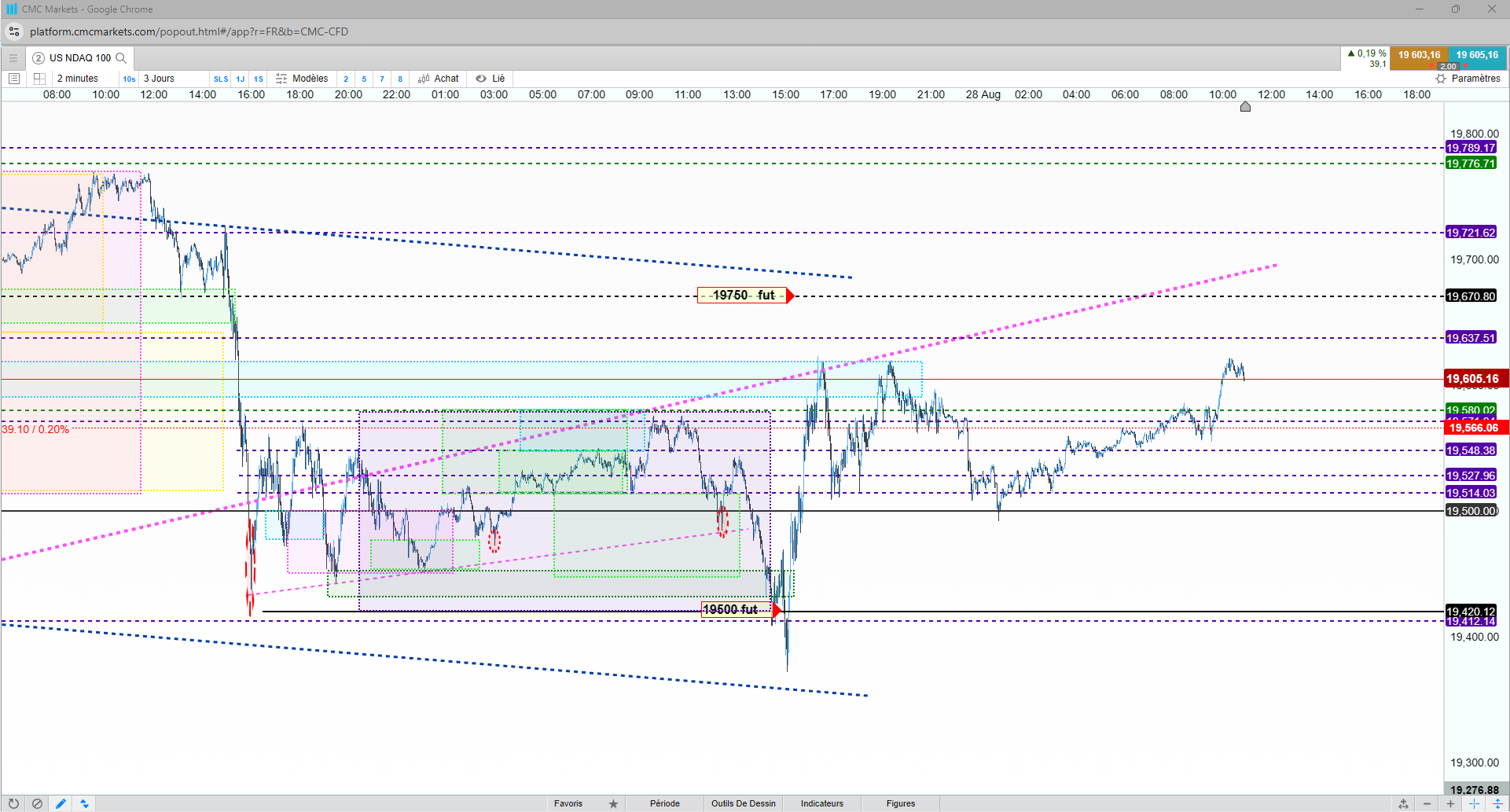Click the refresh arrow icon in the bottom bar
This screenshot has height=812, width=1510.
point(13,803)
